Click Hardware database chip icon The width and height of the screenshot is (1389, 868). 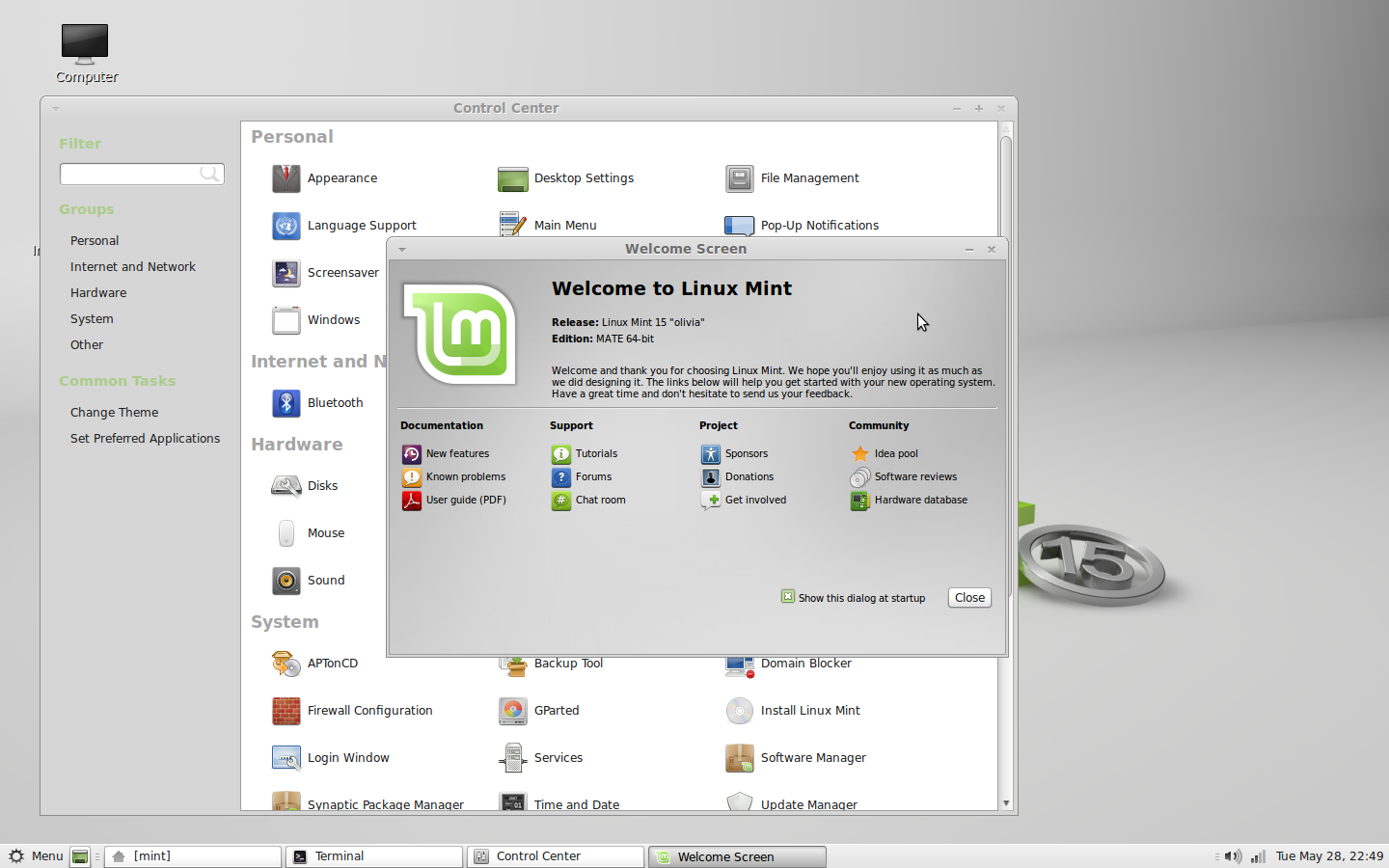click(860, 501)
